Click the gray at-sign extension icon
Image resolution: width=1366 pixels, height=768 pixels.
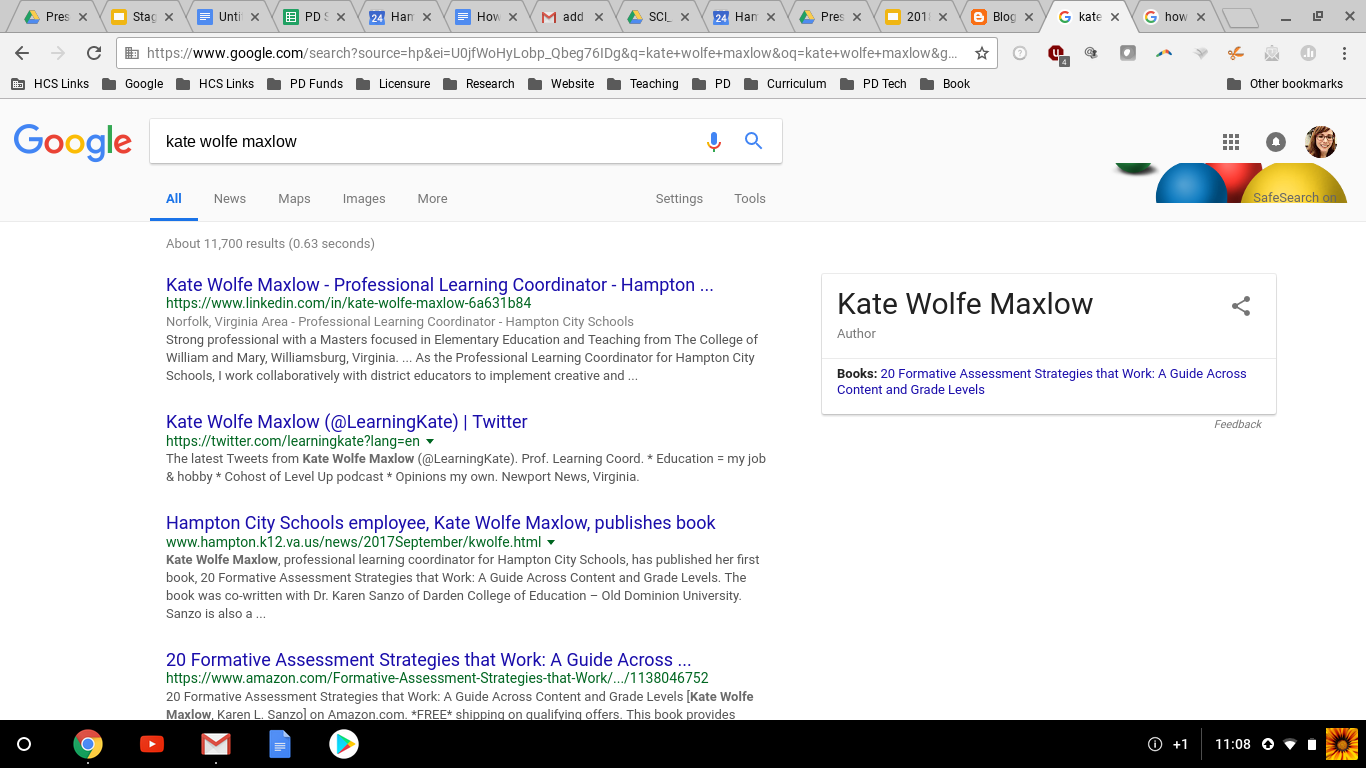[1092, 54]
